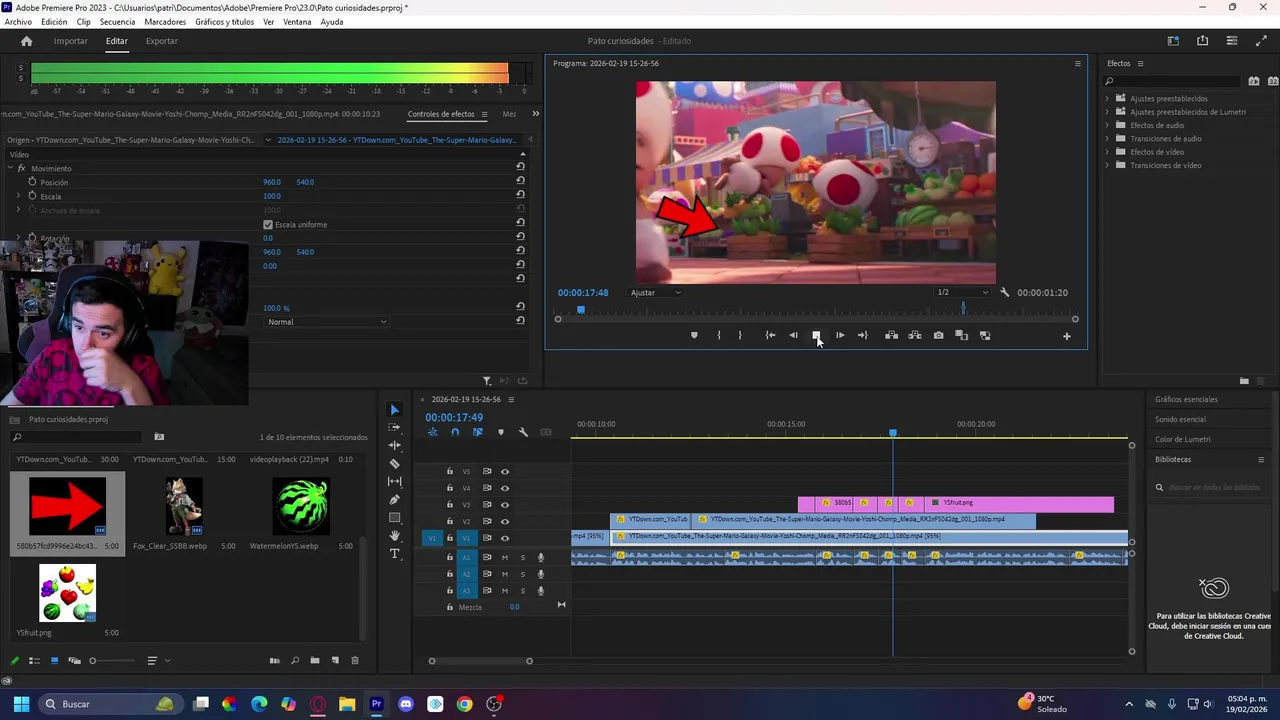Open the 1/2 playback resolution dropdown
This screenshot has height=720, width=1280.
click(961, 293)
